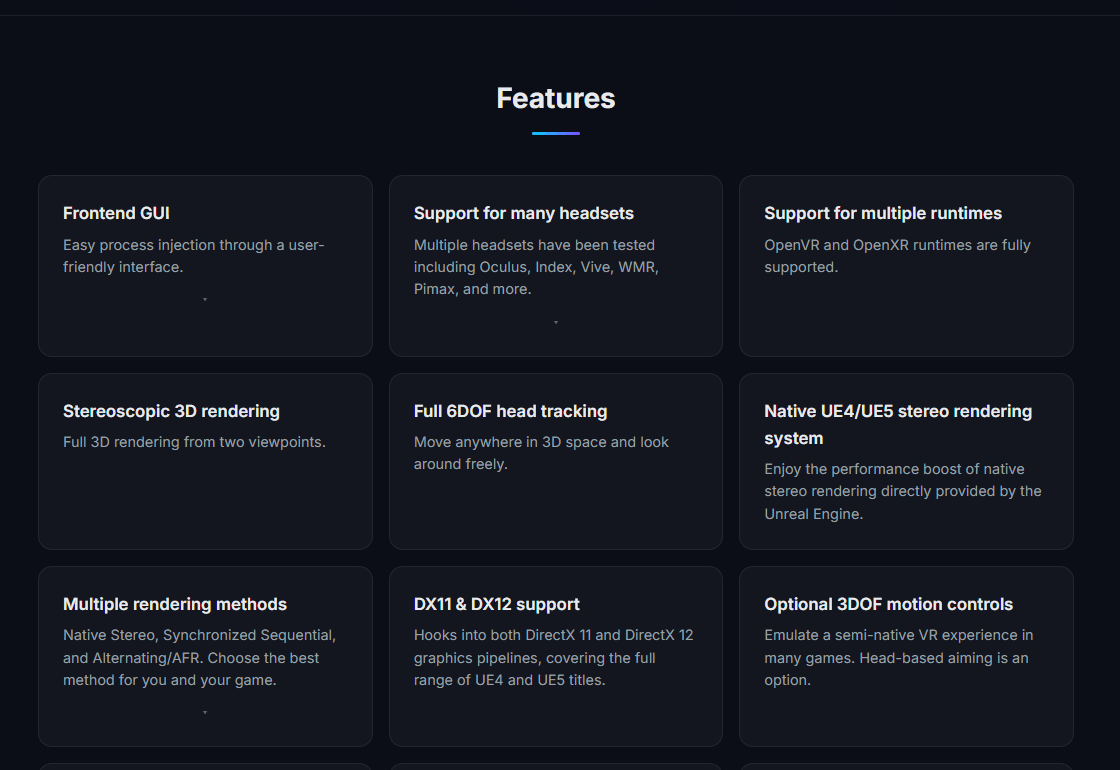
Task: Click the Features section heading
Action: pos(556,99)
